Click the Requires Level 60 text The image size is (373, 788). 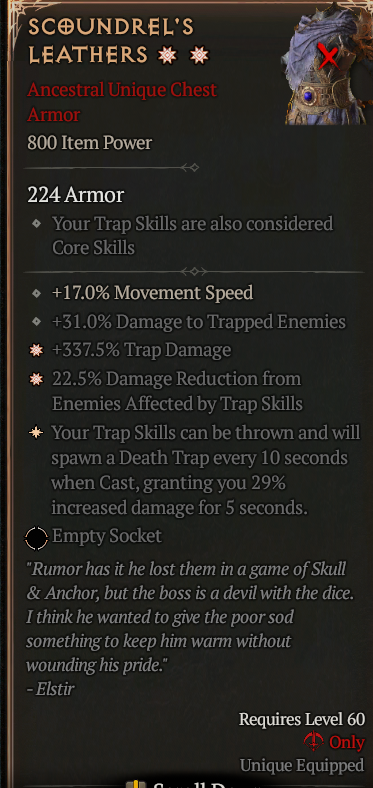pyautogui.click(x=302, y=719)
